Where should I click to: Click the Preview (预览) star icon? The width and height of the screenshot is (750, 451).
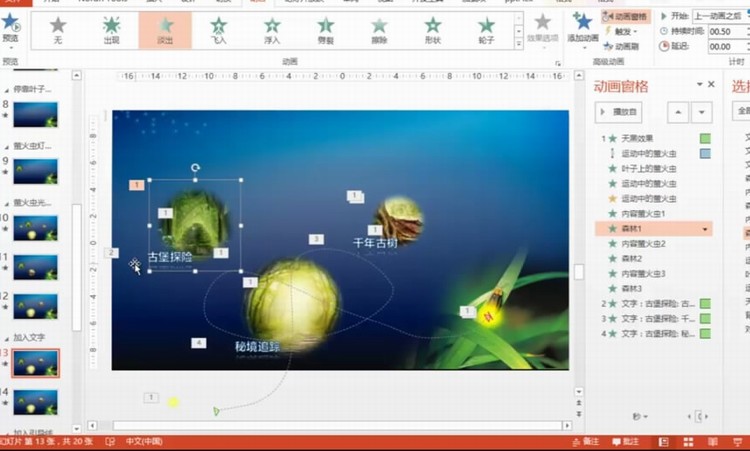10,22
